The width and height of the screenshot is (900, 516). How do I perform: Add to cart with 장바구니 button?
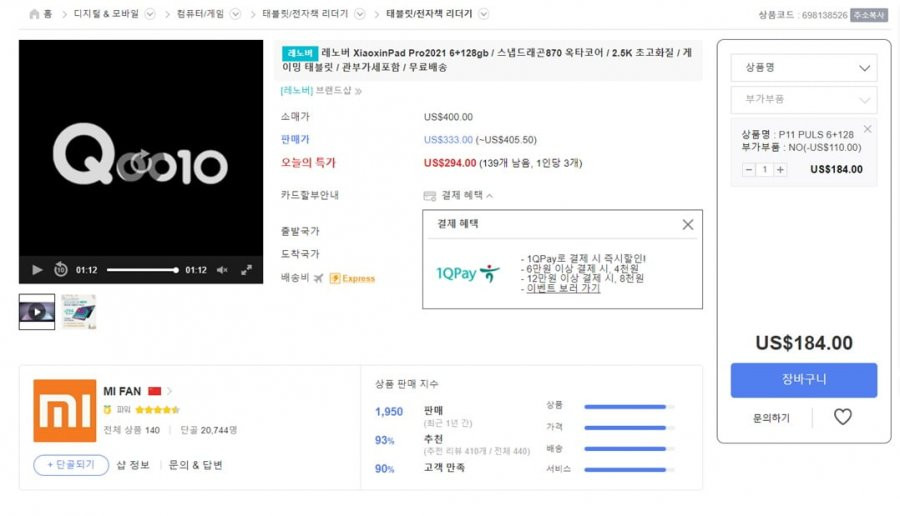pos(804,379)
